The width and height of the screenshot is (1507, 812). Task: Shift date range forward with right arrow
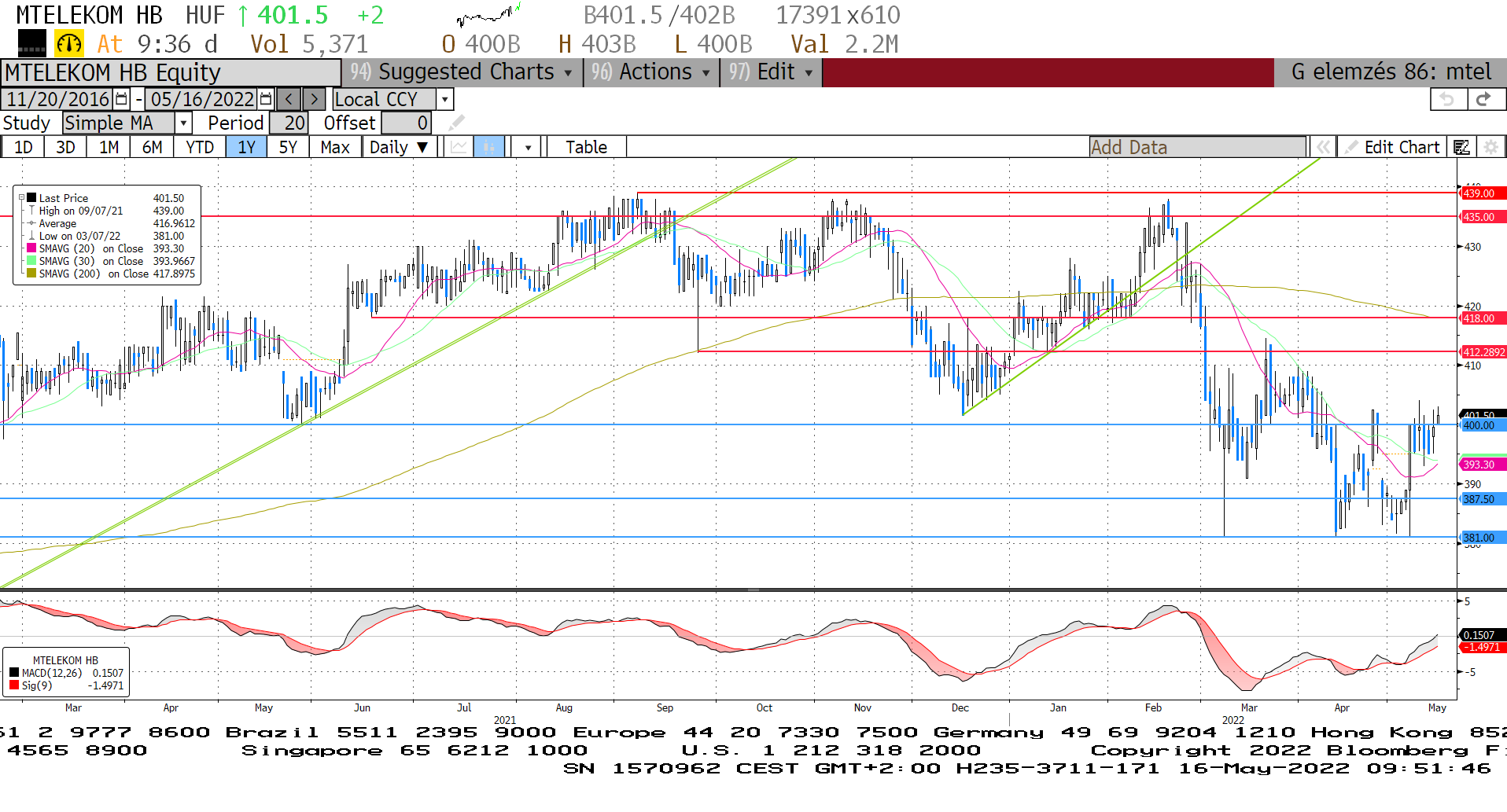click(x=314, y=99)
